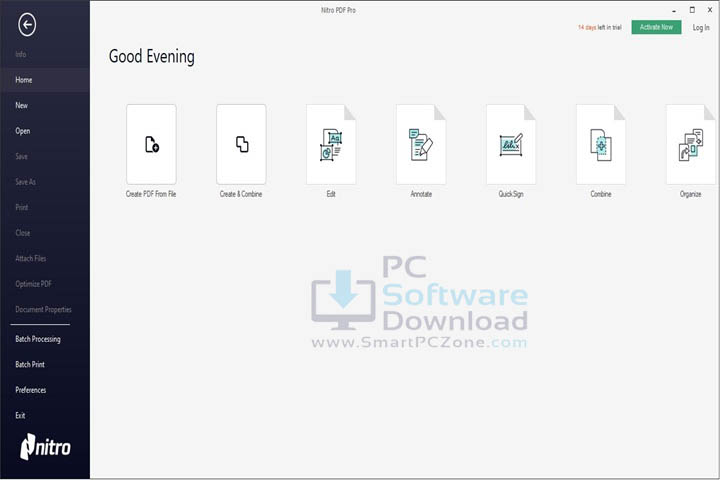Click the '14 days left in trial' text
This screenshot has width=720, height=480.
[599, 28]
